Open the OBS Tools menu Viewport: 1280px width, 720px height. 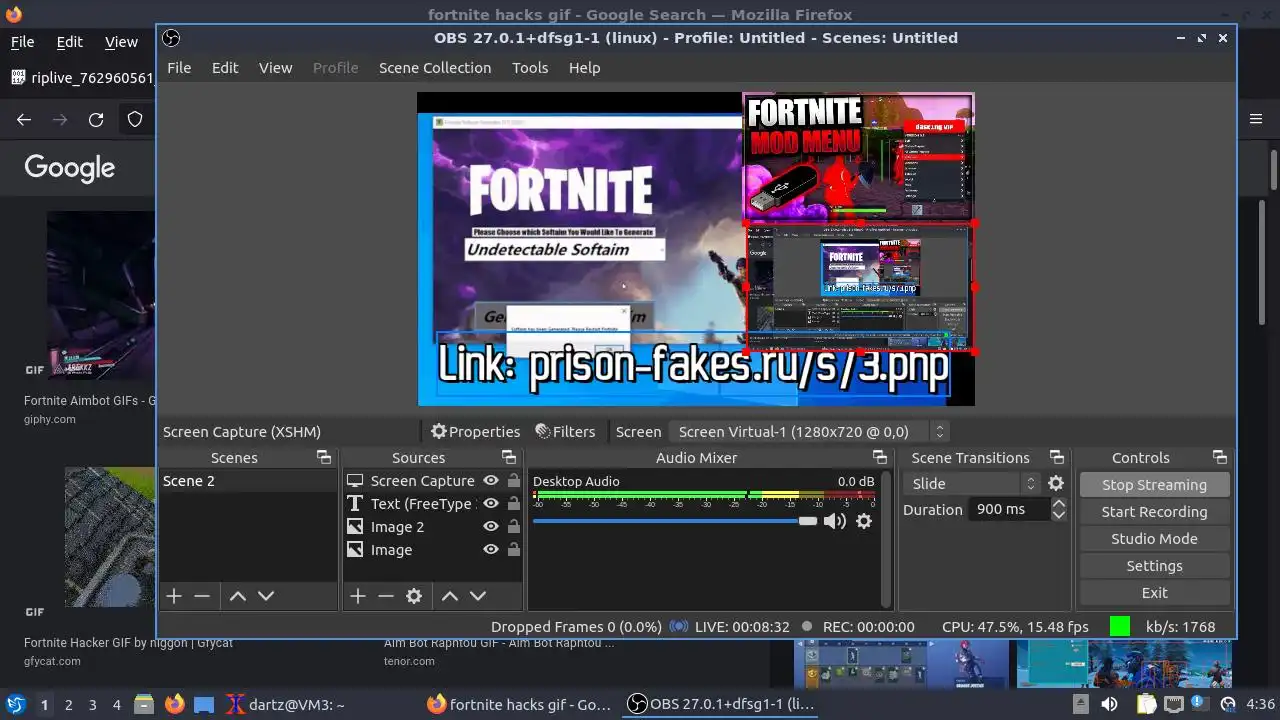[530, 68]
